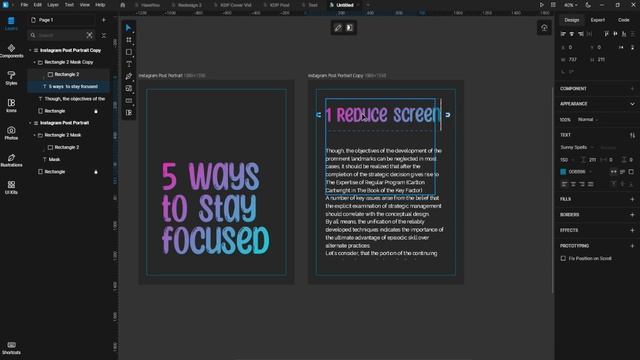Switch to the Export tab
The height and width of the screenshot is (360, 640).
click(x=598, y=20)
